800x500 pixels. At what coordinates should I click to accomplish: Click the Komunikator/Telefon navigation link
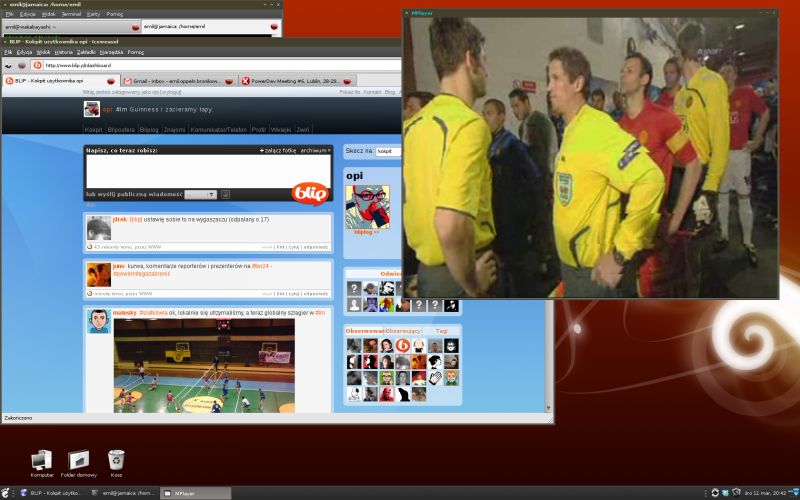pos(218,130)
